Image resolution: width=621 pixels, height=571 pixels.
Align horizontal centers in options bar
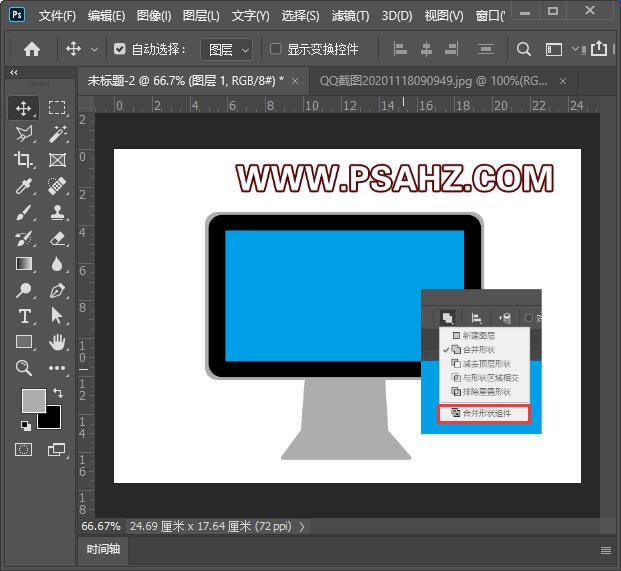click(x=426, y=49)
